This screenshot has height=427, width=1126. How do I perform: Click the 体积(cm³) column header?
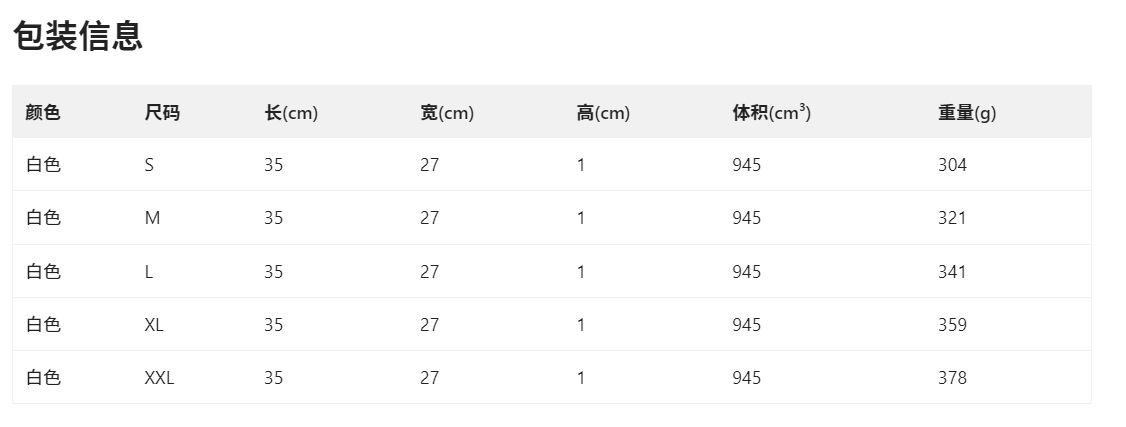[771, 113]
